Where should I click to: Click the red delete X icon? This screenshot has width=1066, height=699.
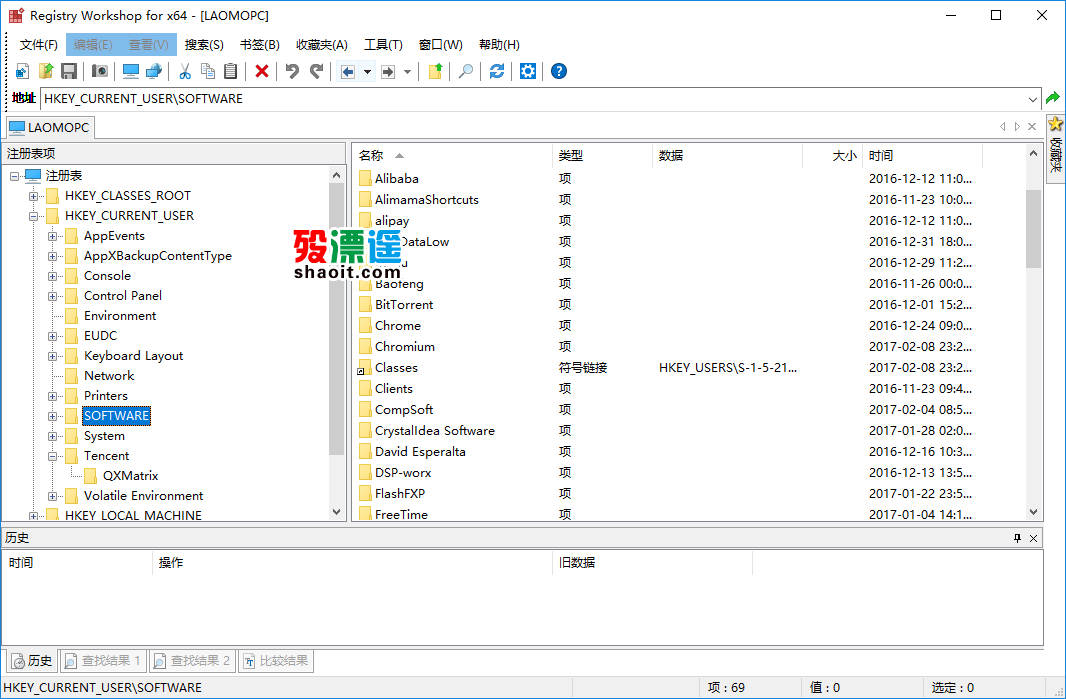(x=262, y=71)
